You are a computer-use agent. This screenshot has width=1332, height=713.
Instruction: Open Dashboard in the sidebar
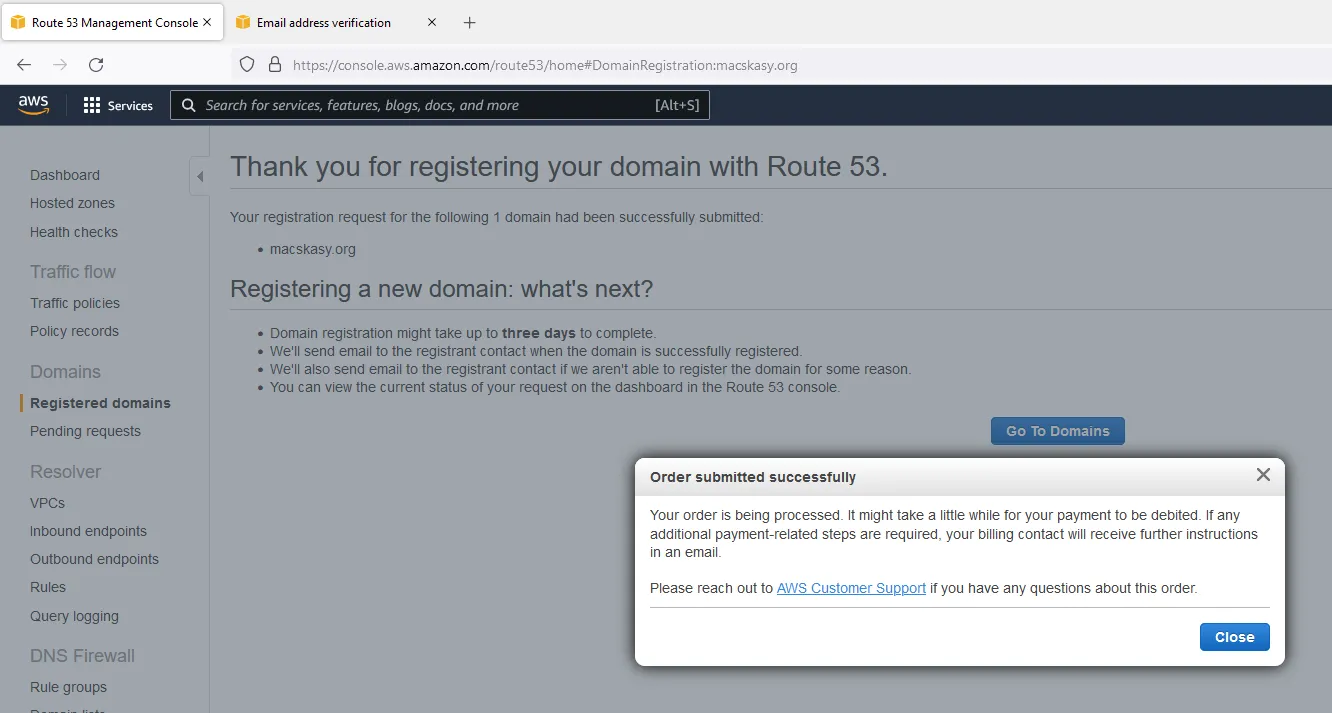coord(65,175)
